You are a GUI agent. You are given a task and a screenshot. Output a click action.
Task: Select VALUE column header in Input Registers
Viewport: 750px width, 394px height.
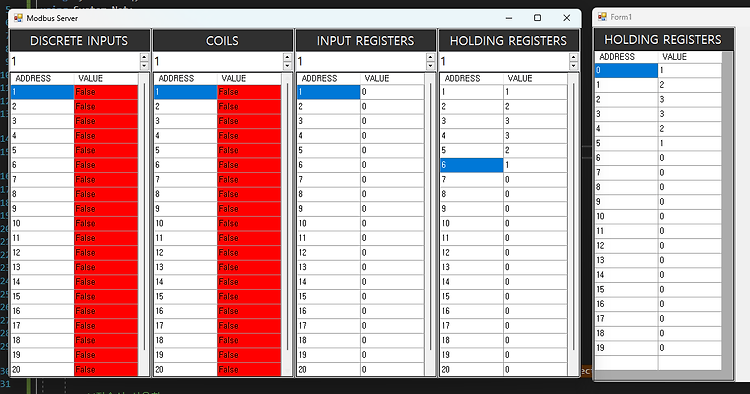coord(392,78)
